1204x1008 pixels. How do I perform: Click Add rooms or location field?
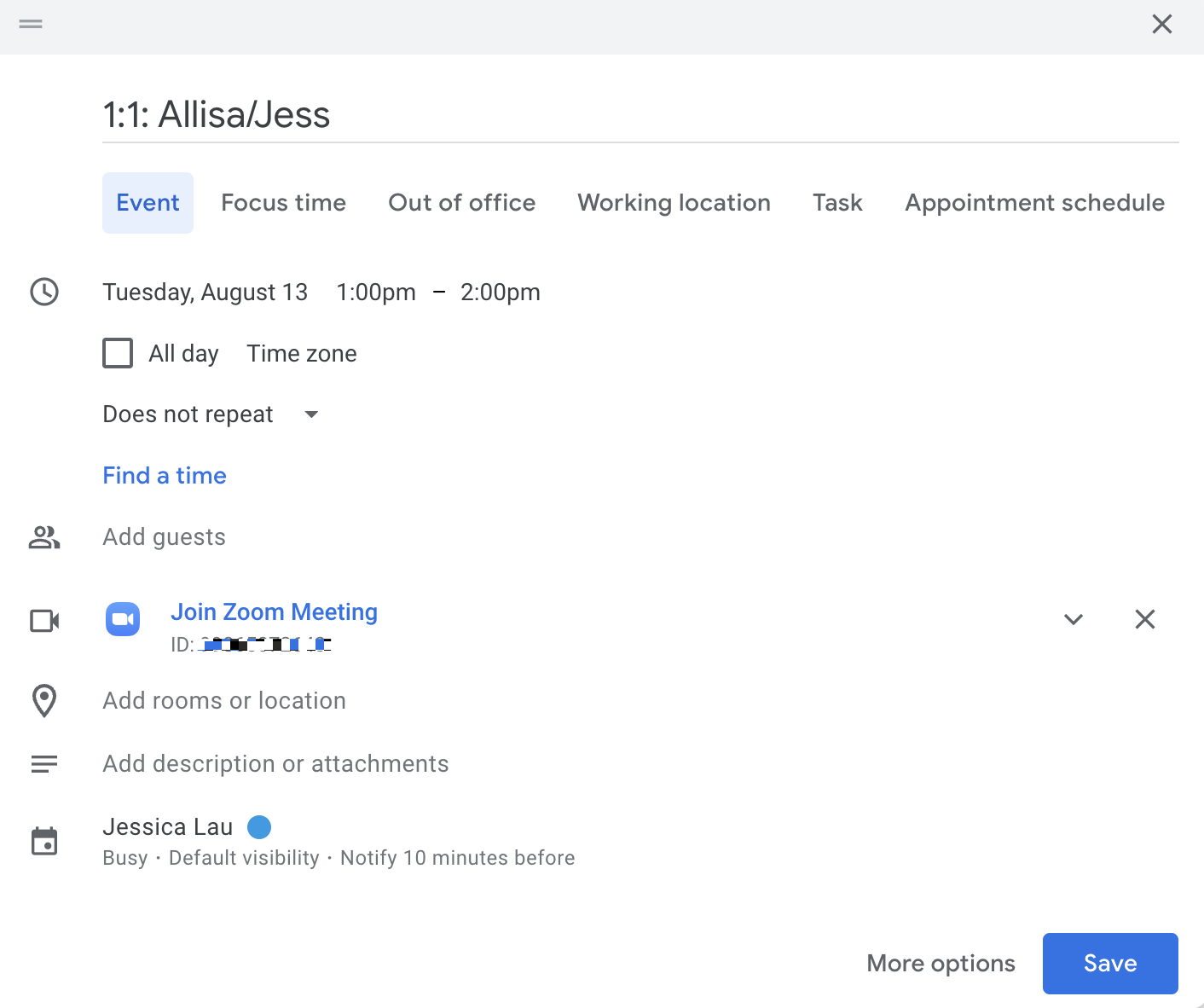coord(224,701)
